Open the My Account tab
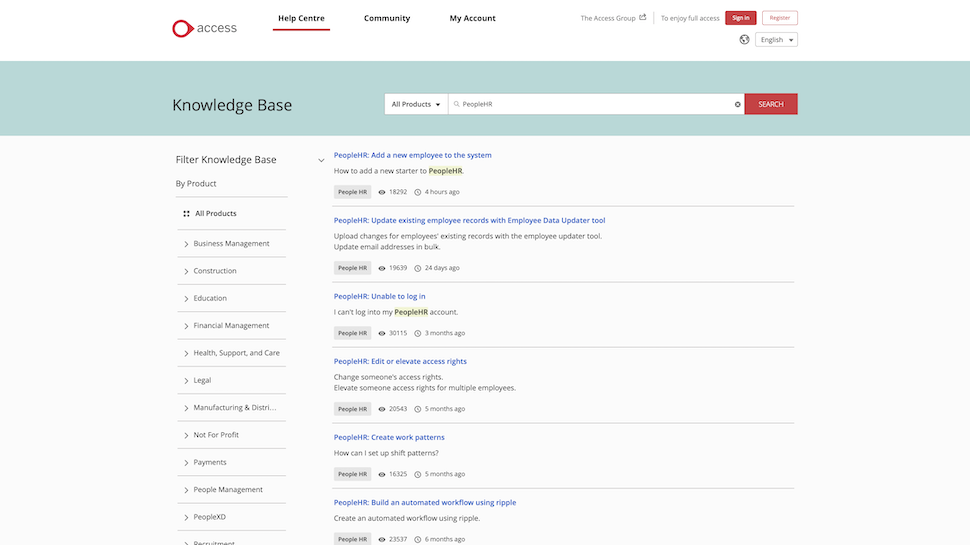This screenshot has width=970, height=545. click(472, 19)
